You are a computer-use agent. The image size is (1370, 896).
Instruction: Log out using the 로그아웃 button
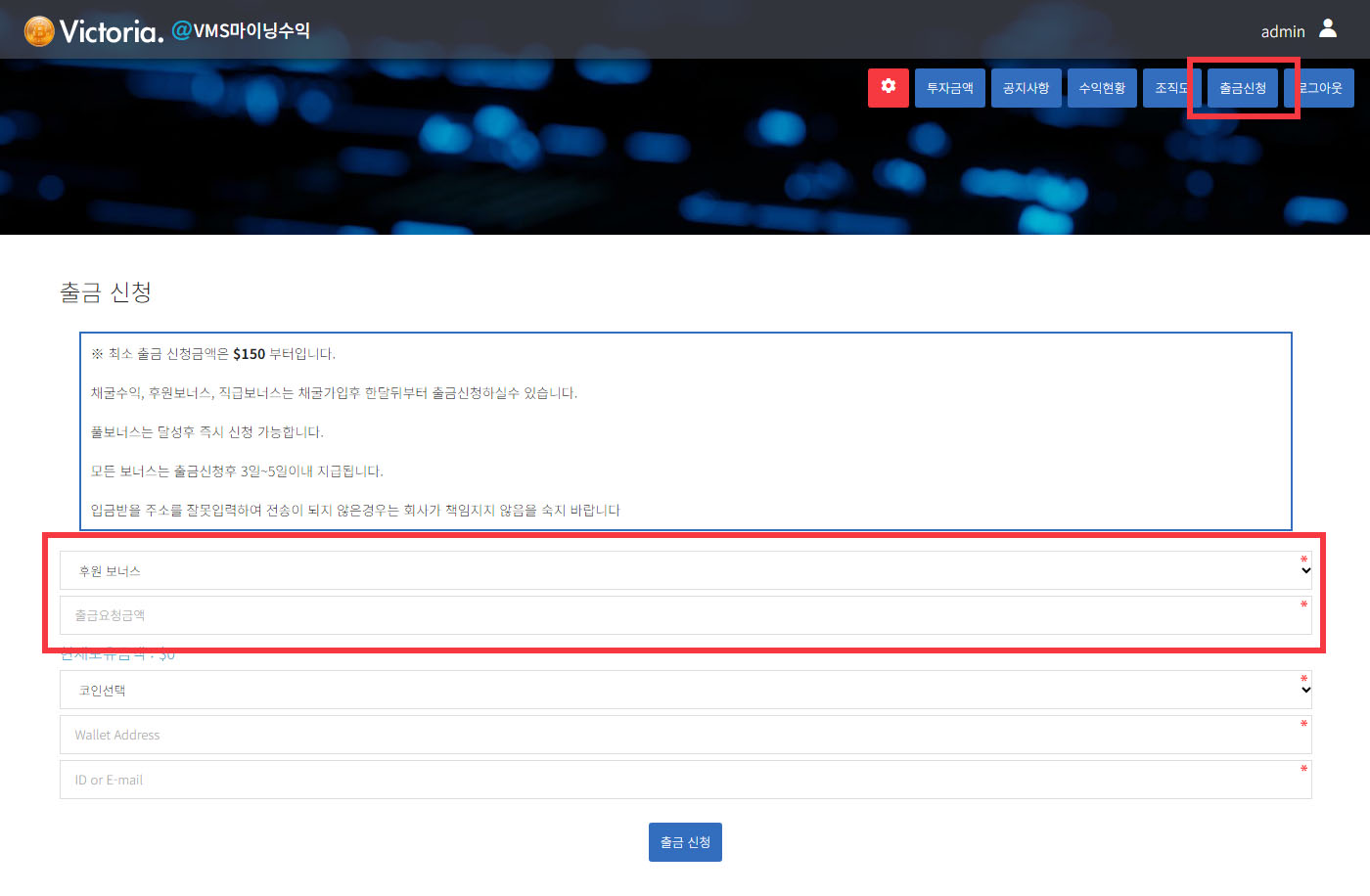[x=1323, y=88]
